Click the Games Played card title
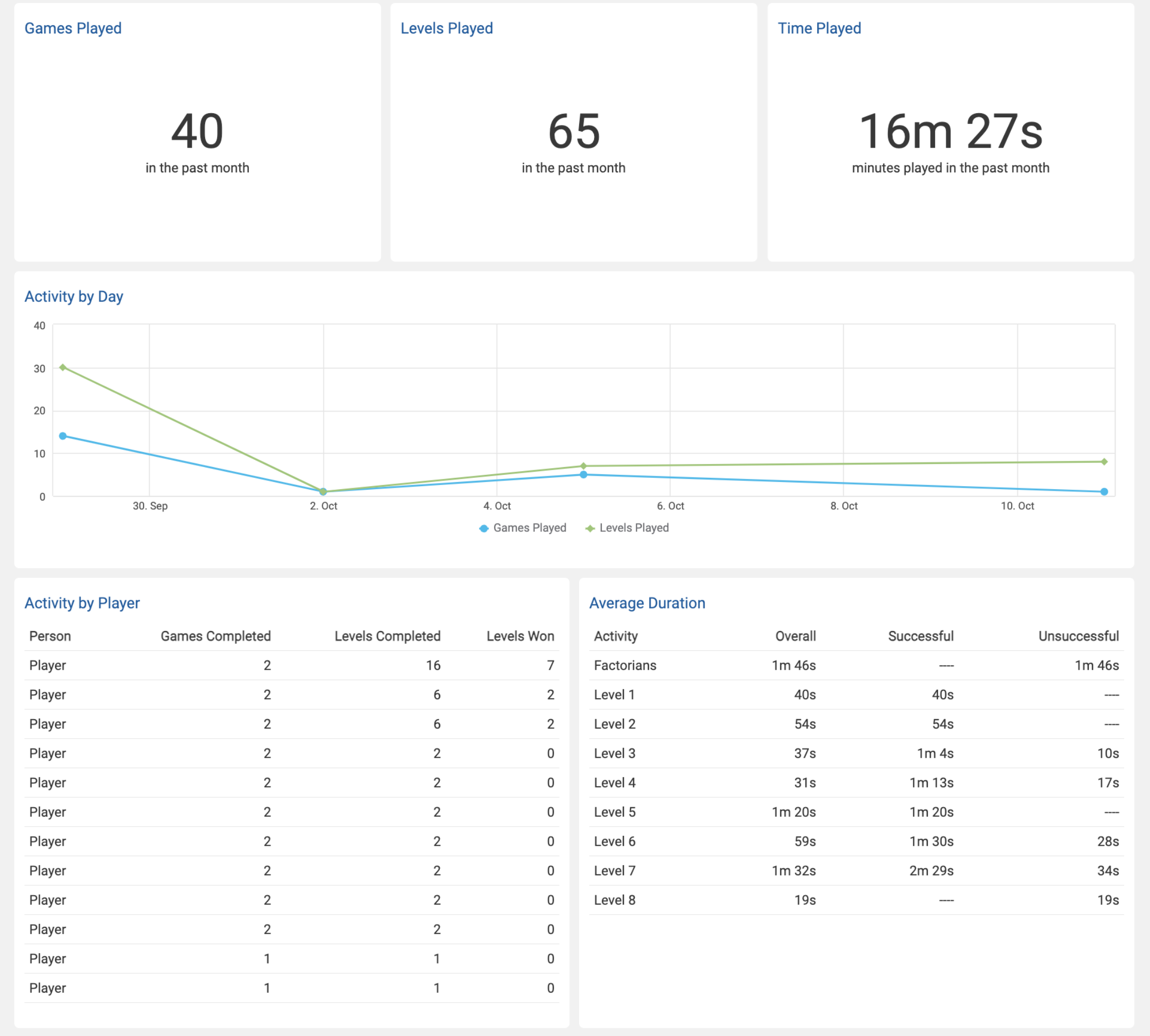The image size is (1150, 1036). coord(73,28)
